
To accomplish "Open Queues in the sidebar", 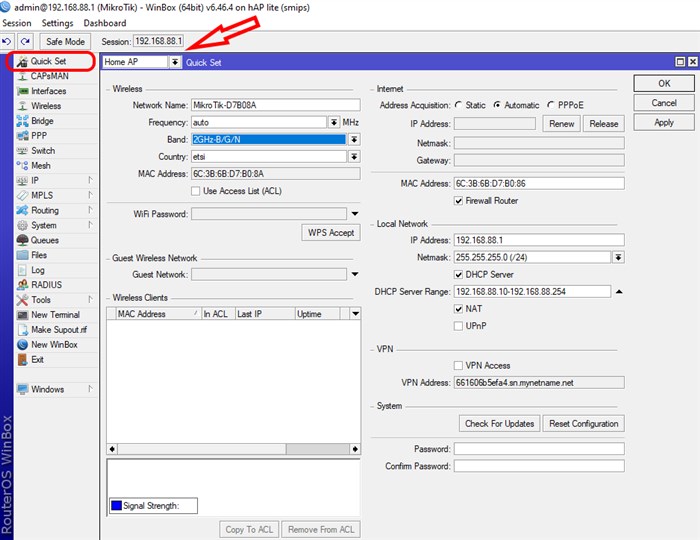I will (x=45, y=240).
